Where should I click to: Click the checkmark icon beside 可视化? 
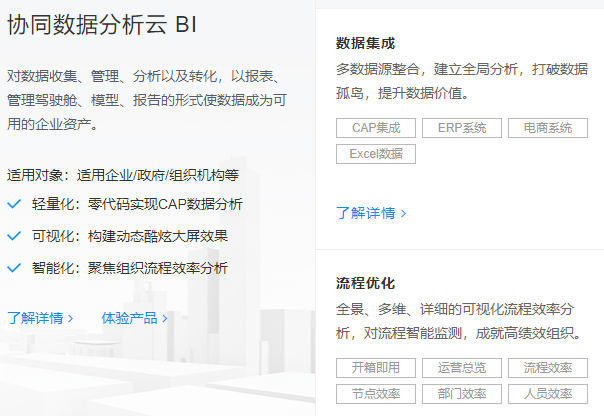click(13, 236)
